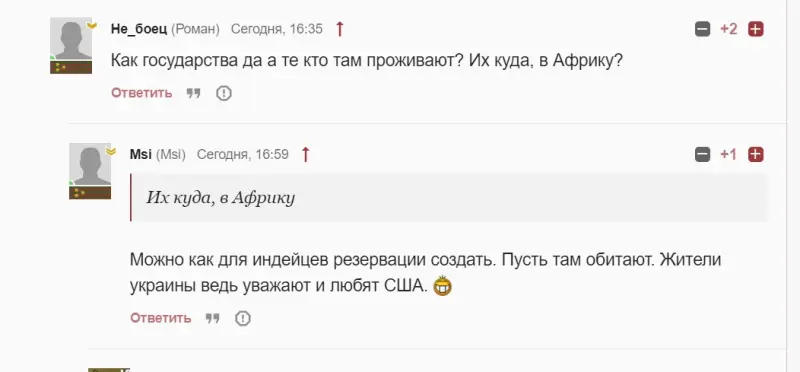Screen dimensions: 800x372
Task: Quote Не_боец's comment via quote icon
Action: click(193, 93)
